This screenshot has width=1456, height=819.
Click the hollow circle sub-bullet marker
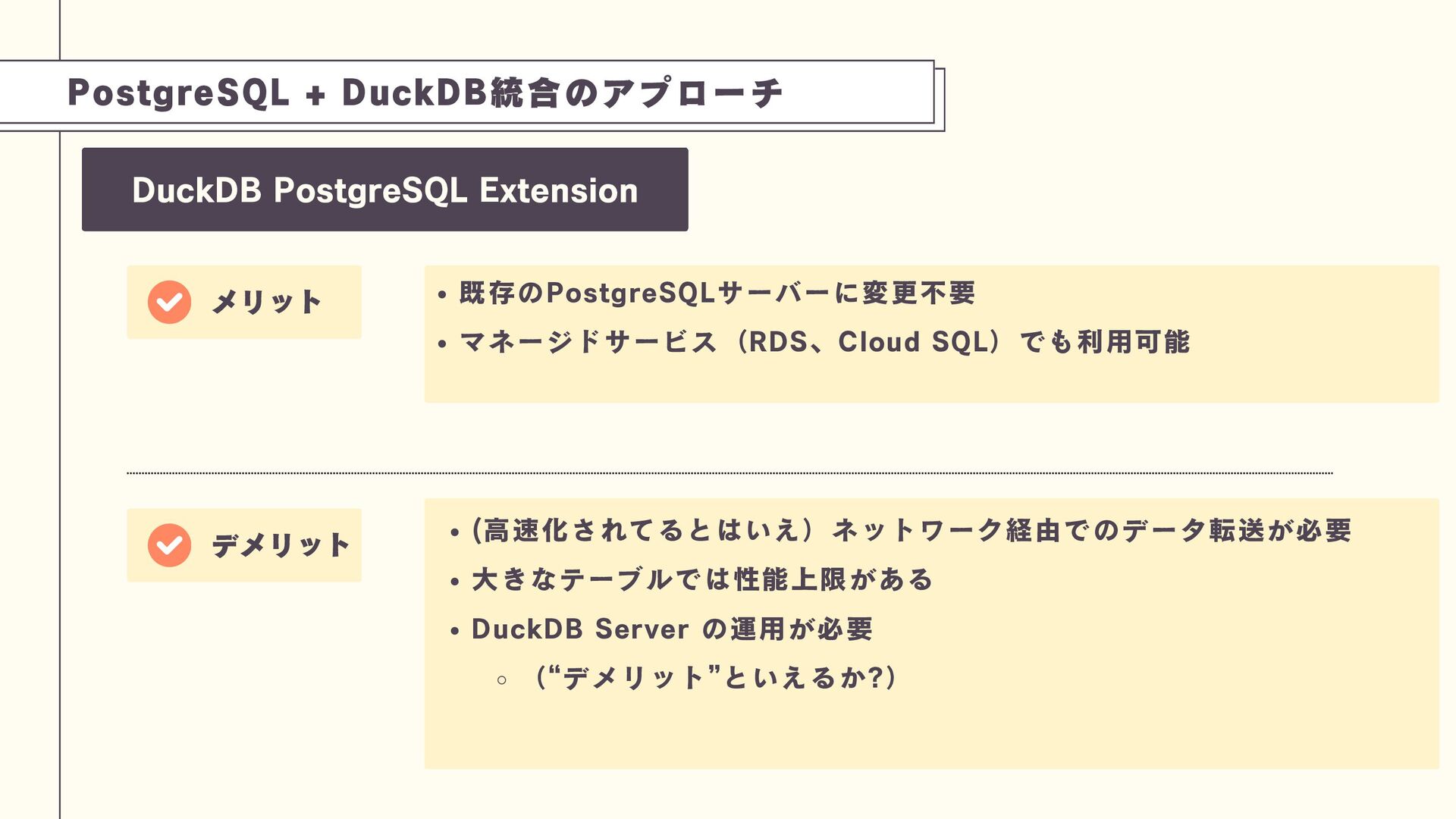coord(501,680)
